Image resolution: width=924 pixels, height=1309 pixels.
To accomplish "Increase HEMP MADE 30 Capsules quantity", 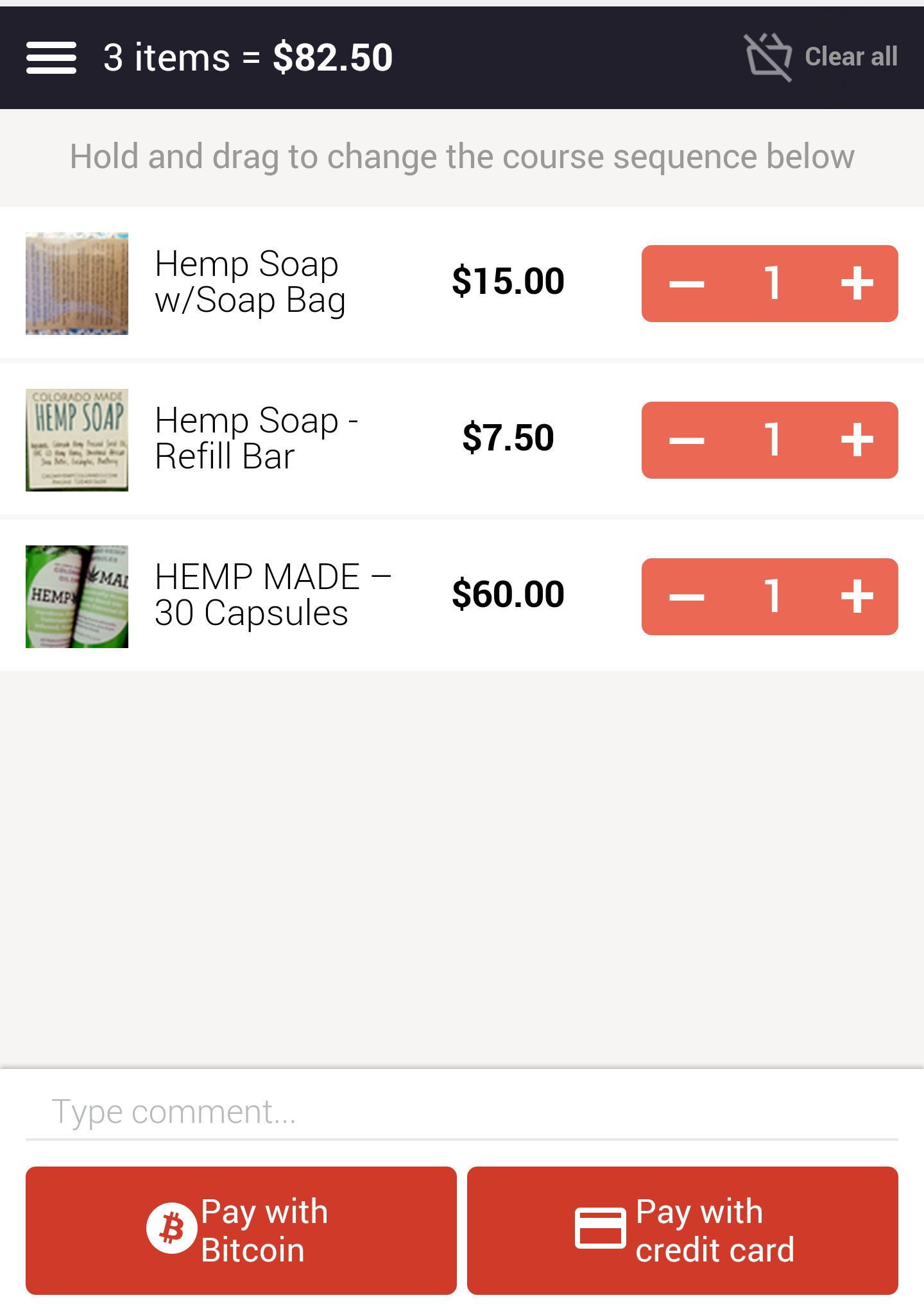I will pyautogui.click(x=857, y=596).
